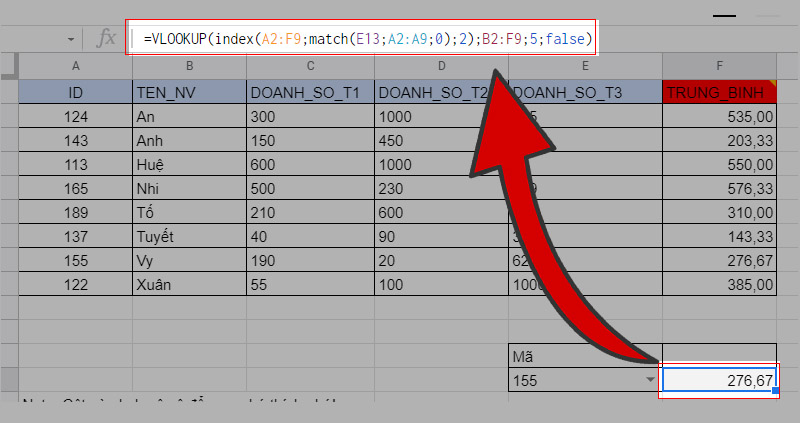Select column B header
The height and width of the screenshot is (423, 800).
point(189,66)
